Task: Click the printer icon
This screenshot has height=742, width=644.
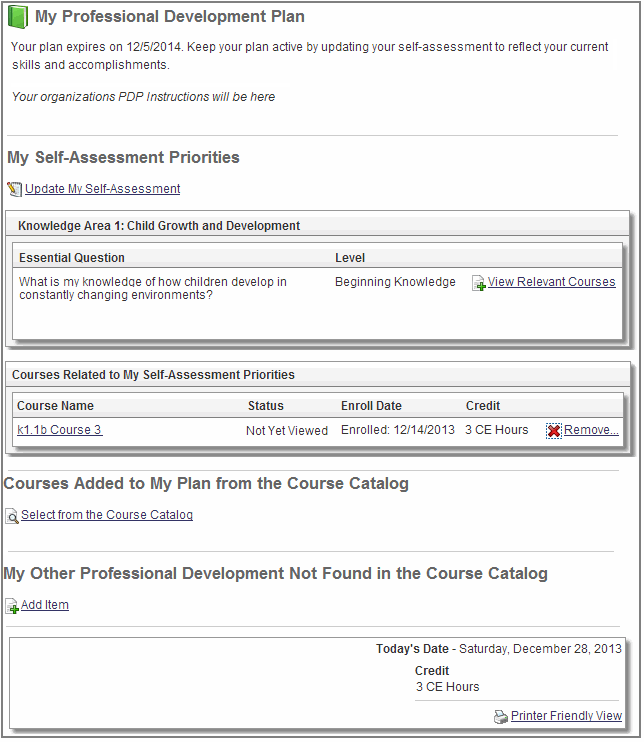Action: 501,717
